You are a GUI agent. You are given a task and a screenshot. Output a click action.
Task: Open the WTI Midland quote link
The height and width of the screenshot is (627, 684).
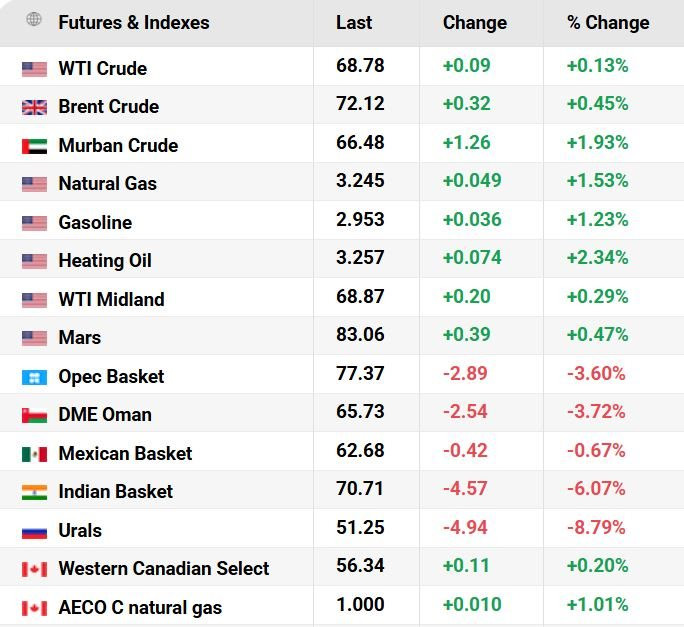(x=112, y=299)
